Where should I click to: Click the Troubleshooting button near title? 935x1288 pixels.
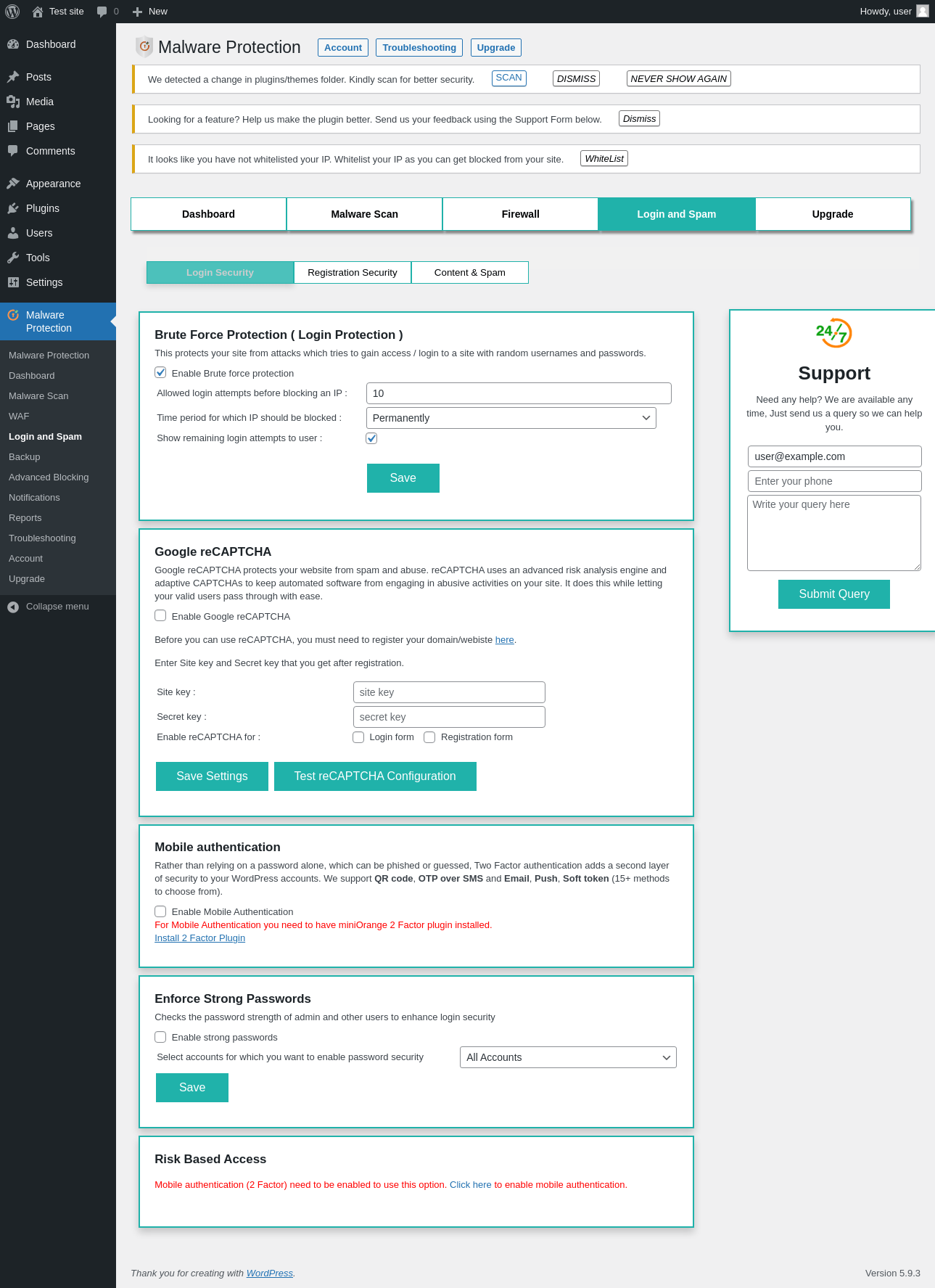coord(419,47)
